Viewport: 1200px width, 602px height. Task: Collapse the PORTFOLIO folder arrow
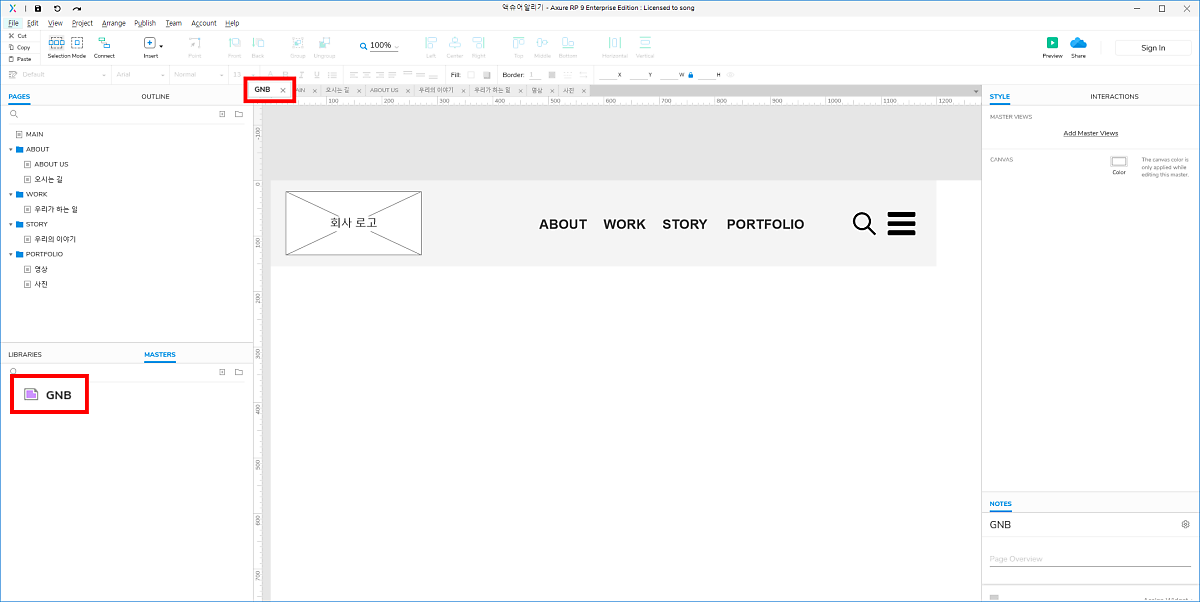point(10,254)
